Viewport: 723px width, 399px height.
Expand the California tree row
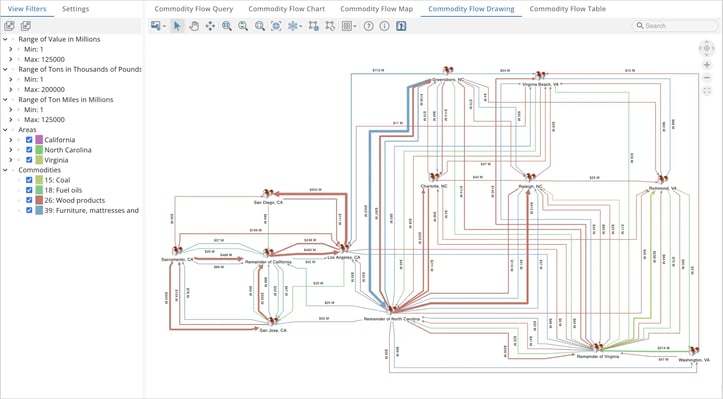11,140
